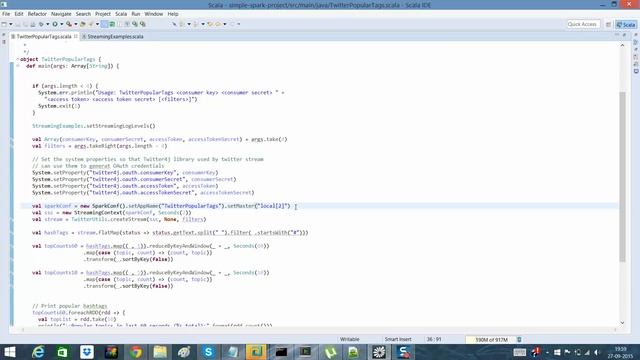The height and width of the screenshot is (360, 640).
Task: Open the Run menu
Action: point(136,14)
